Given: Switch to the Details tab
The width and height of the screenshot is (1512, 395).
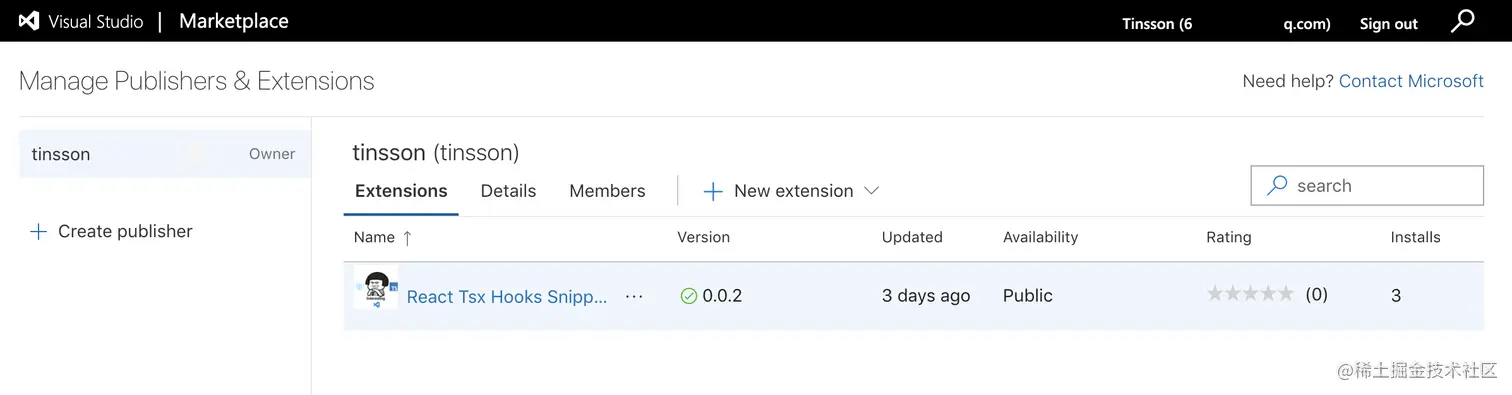Looking at the screenshot, I should click(508, 191).
